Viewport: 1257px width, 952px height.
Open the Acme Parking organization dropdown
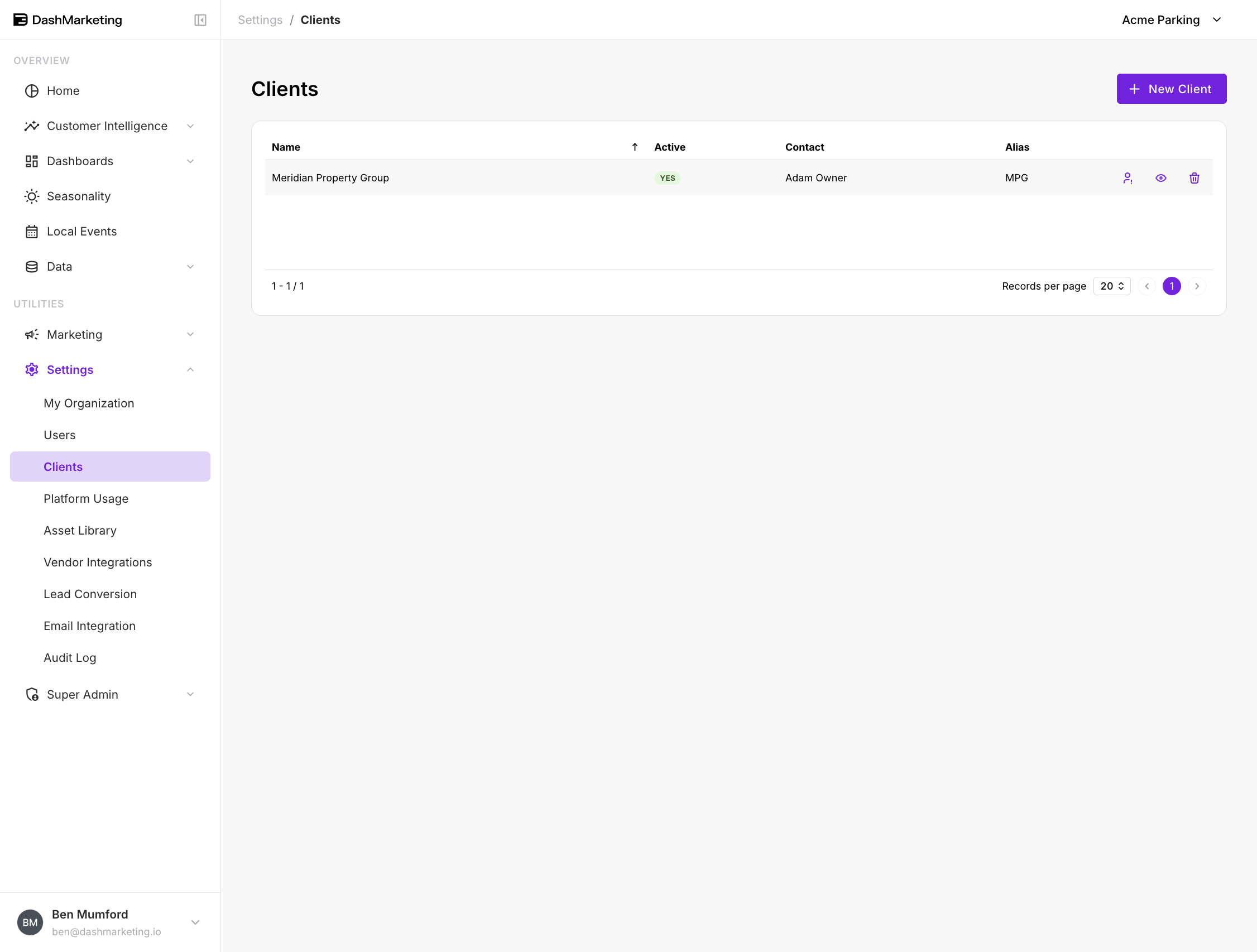pos(1172,20)
